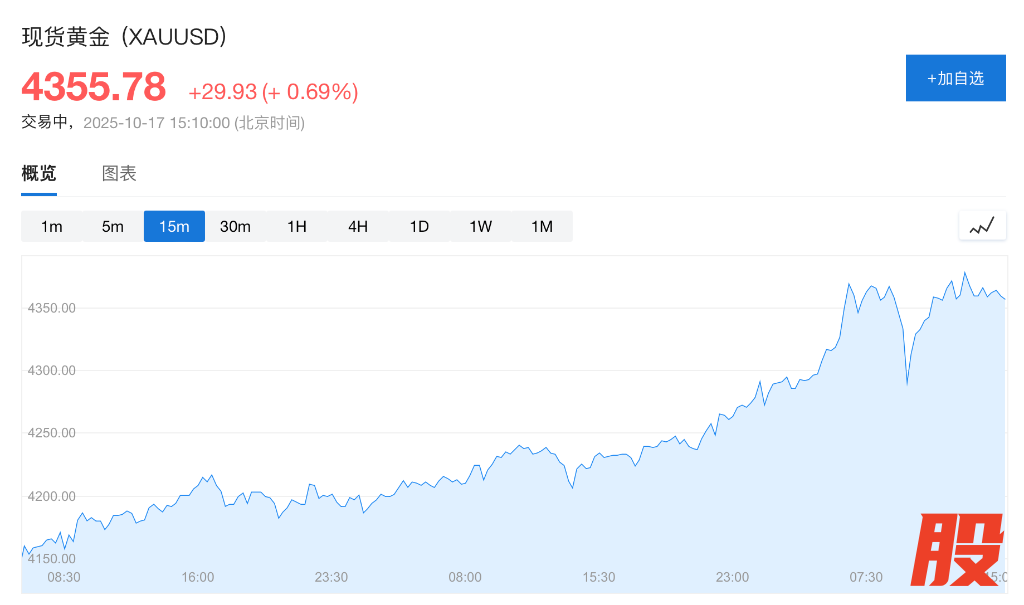Select the 1m timeframe
This screenshot has width=1024, height=605.
pyautogui.click(x=52, y=226)
